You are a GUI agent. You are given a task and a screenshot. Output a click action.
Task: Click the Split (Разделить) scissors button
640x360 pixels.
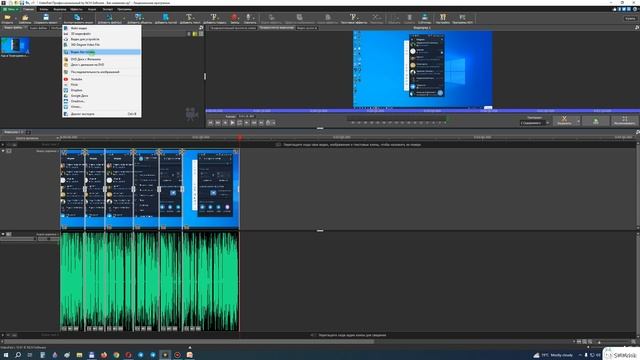tap(564, 121)
